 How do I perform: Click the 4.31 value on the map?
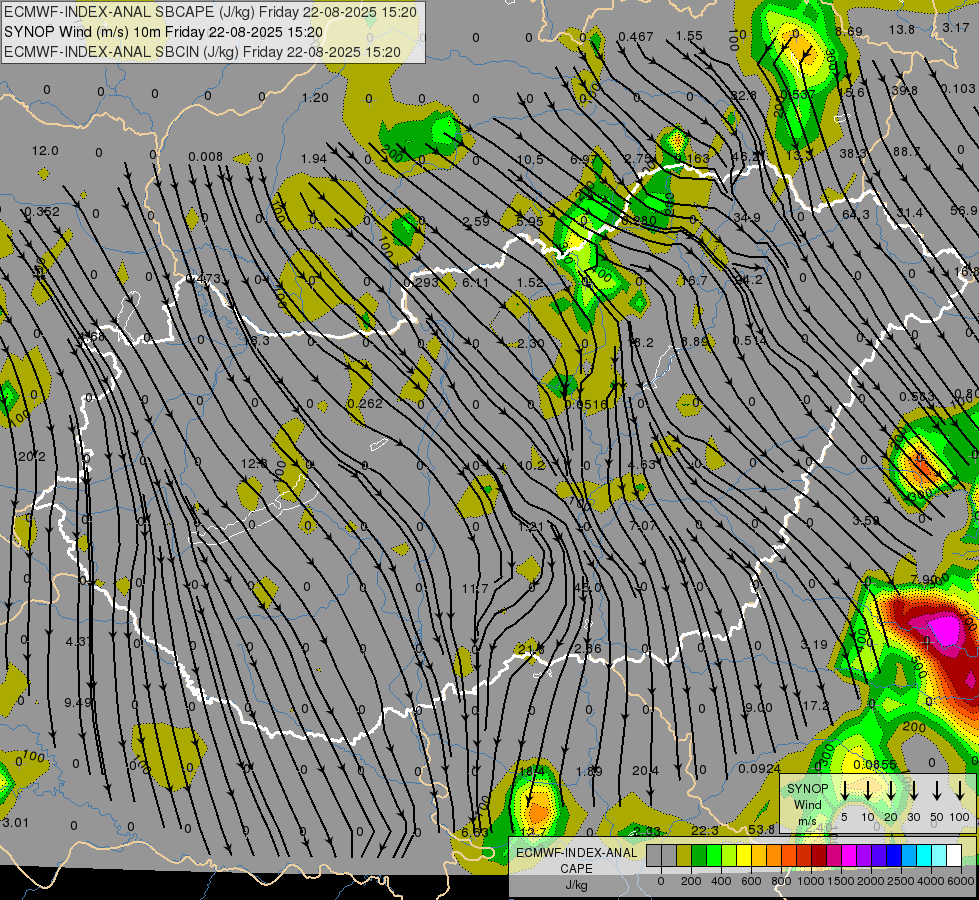pyautogui.click(x=79, y=641)
